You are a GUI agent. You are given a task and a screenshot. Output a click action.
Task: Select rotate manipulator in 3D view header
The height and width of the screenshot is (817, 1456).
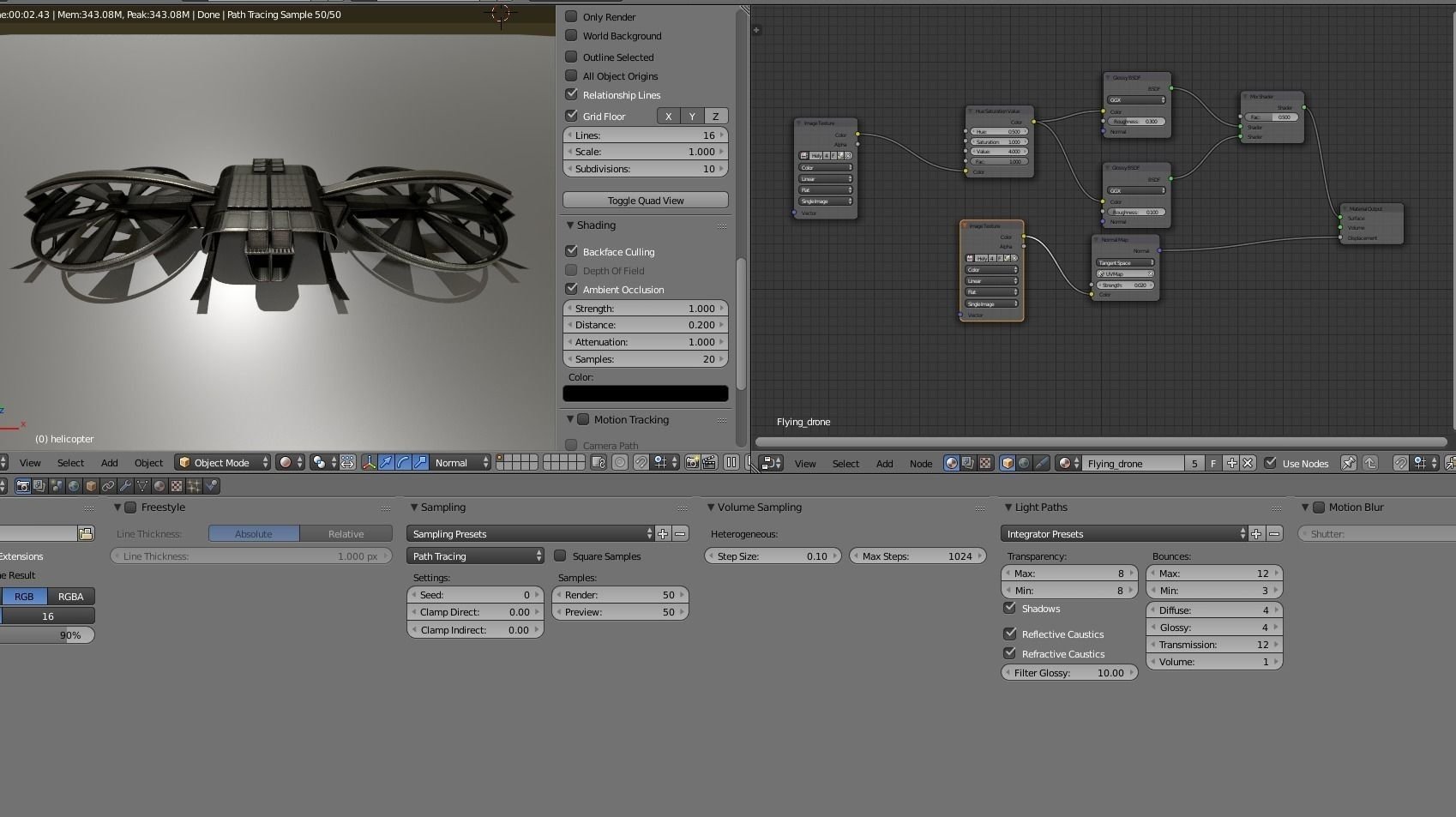click(402, 462)
